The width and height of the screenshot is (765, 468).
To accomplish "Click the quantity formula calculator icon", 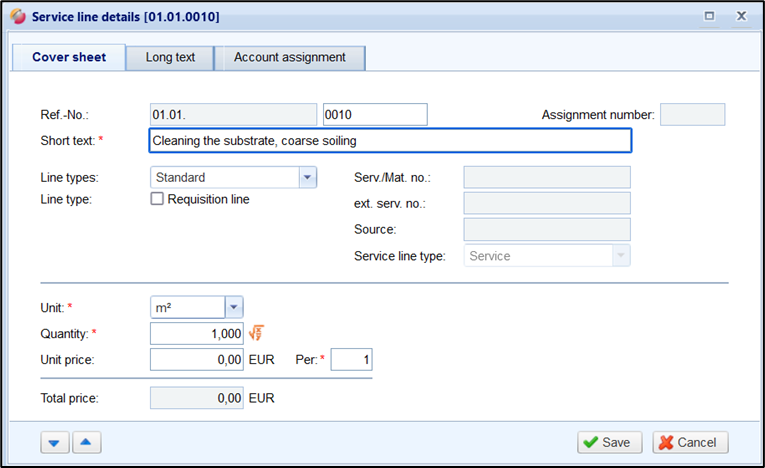I will pyautogui.click(x=256, y=334).
